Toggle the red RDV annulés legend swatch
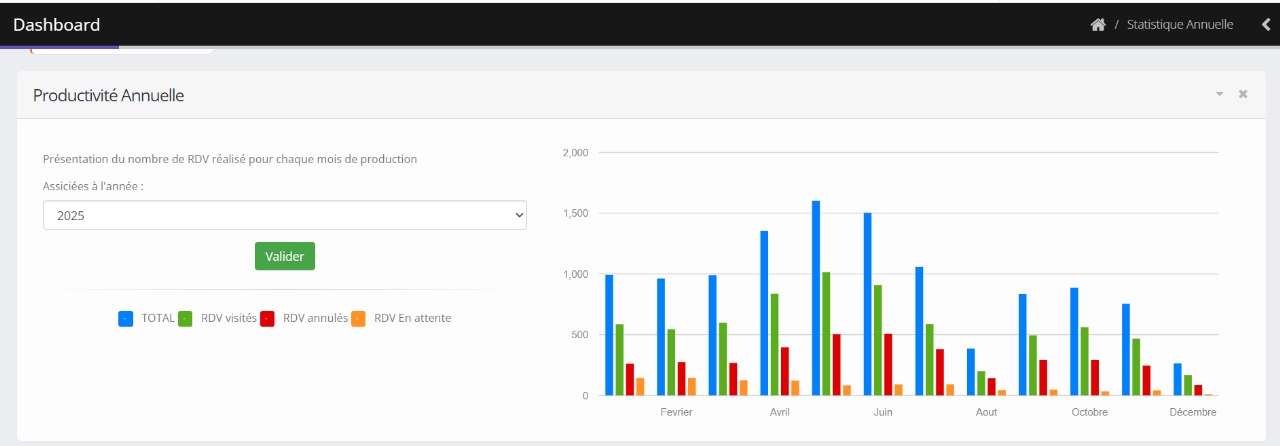Image resolution: width=1280 pixels, height=446 pixels. (x=268, y=319)
